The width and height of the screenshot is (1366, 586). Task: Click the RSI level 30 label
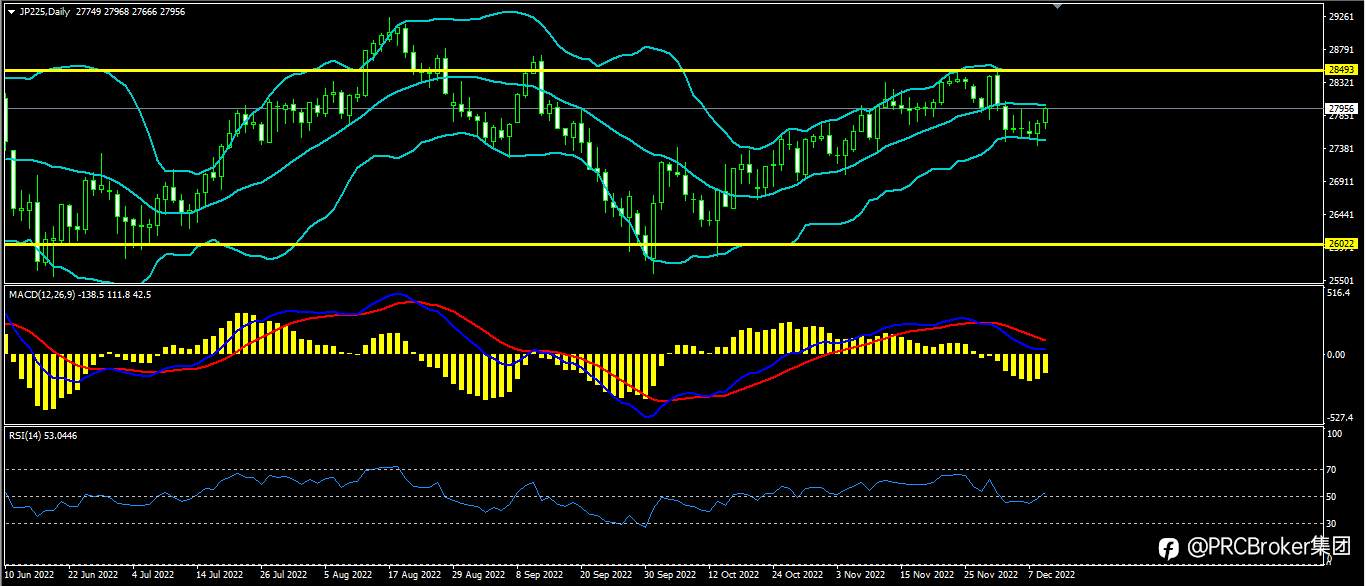click(x=1332, y=523)
